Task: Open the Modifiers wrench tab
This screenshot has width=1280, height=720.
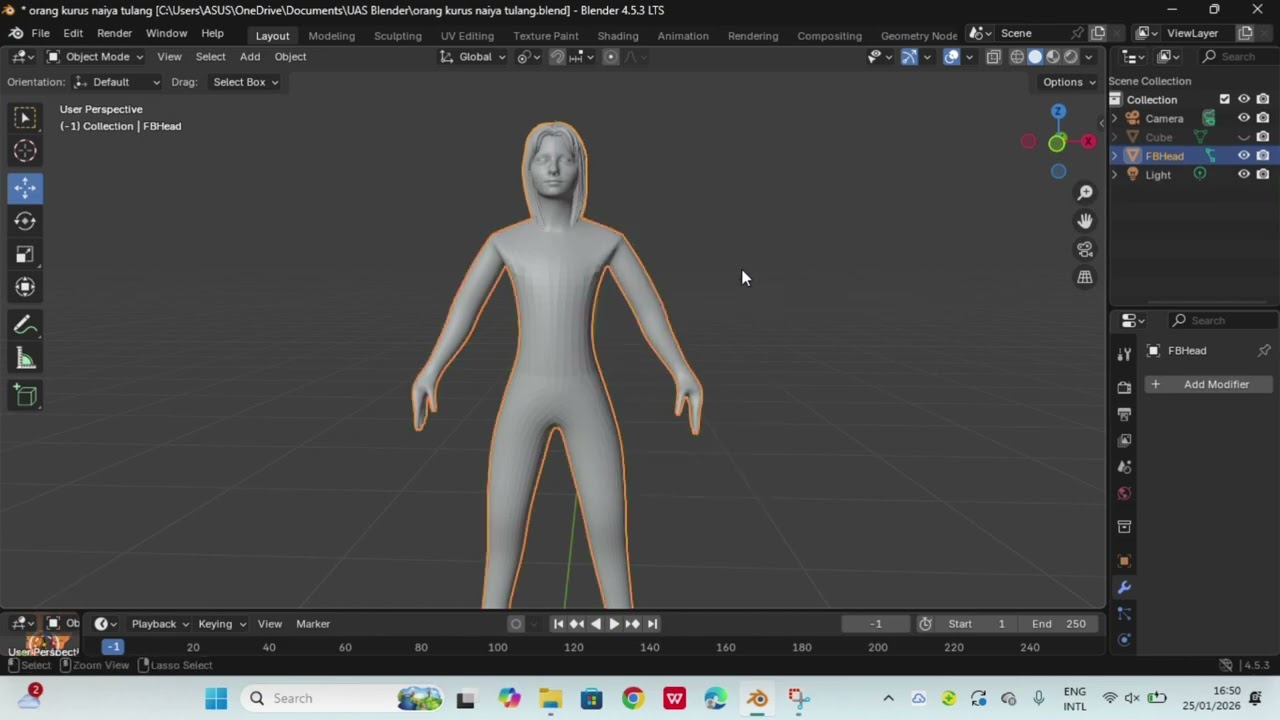Action: pos(1124,587)
